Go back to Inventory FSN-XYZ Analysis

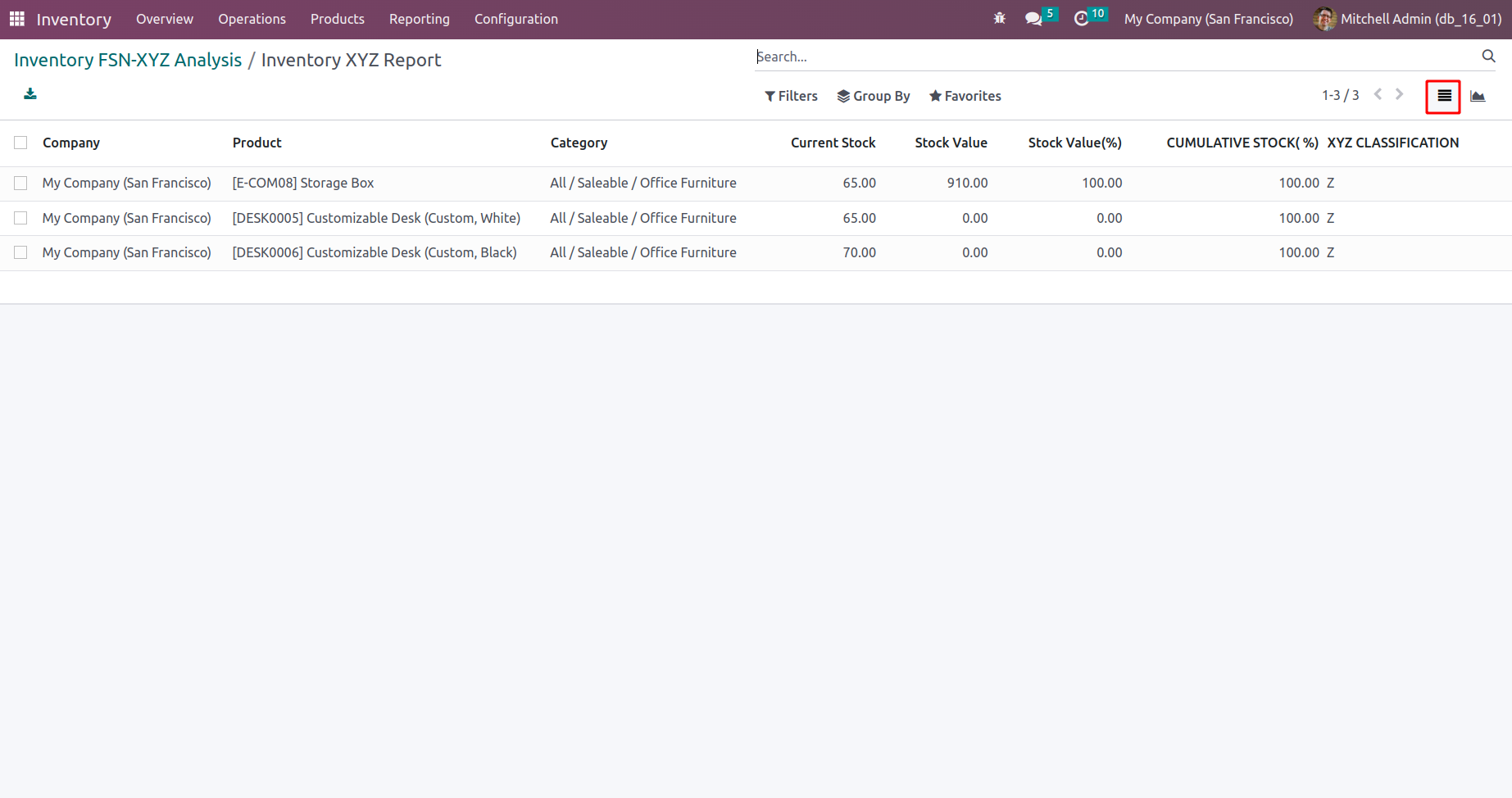(x=128, y=60)
